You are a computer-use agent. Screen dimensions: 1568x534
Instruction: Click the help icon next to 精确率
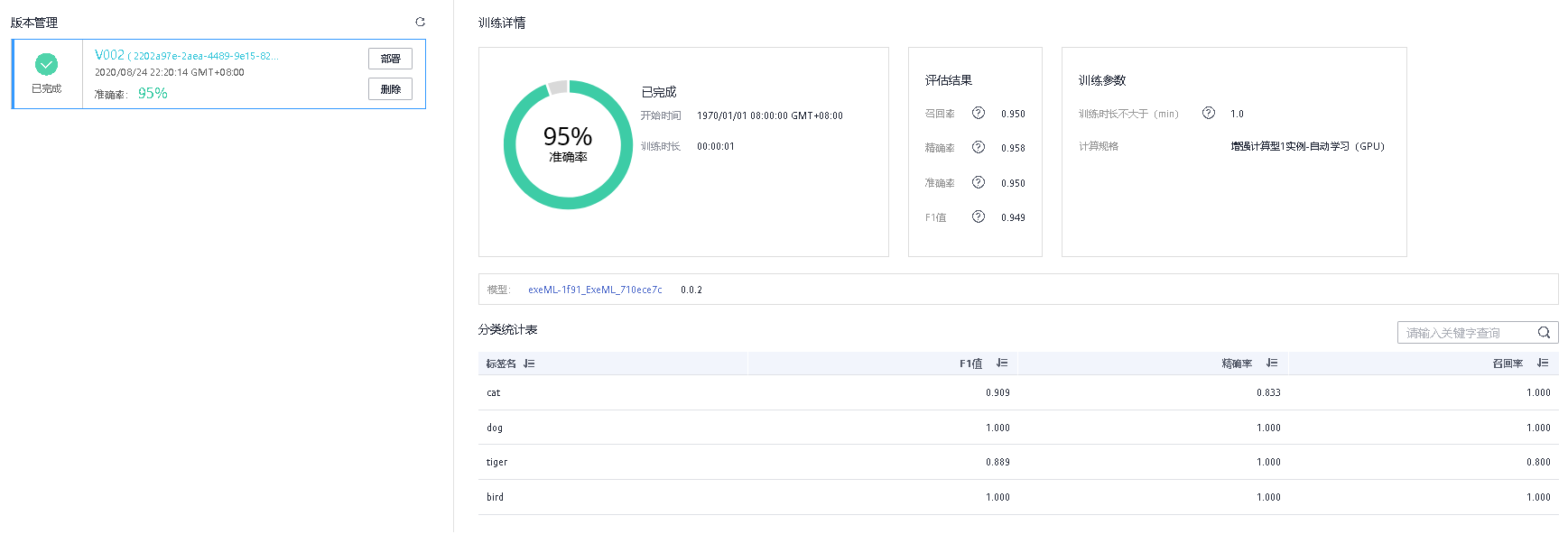tap(978, 147)
